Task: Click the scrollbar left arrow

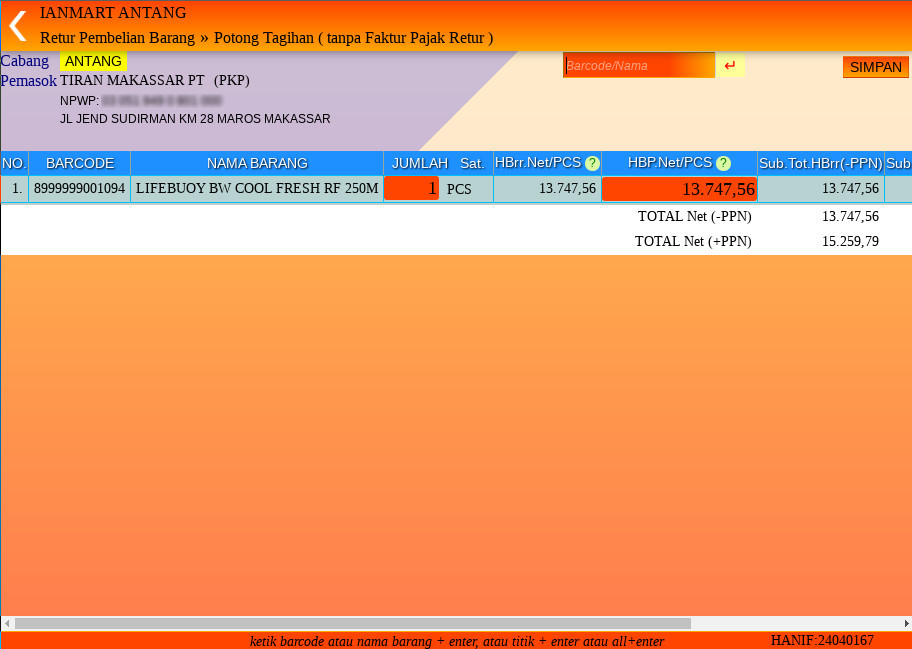Action: 7,623
